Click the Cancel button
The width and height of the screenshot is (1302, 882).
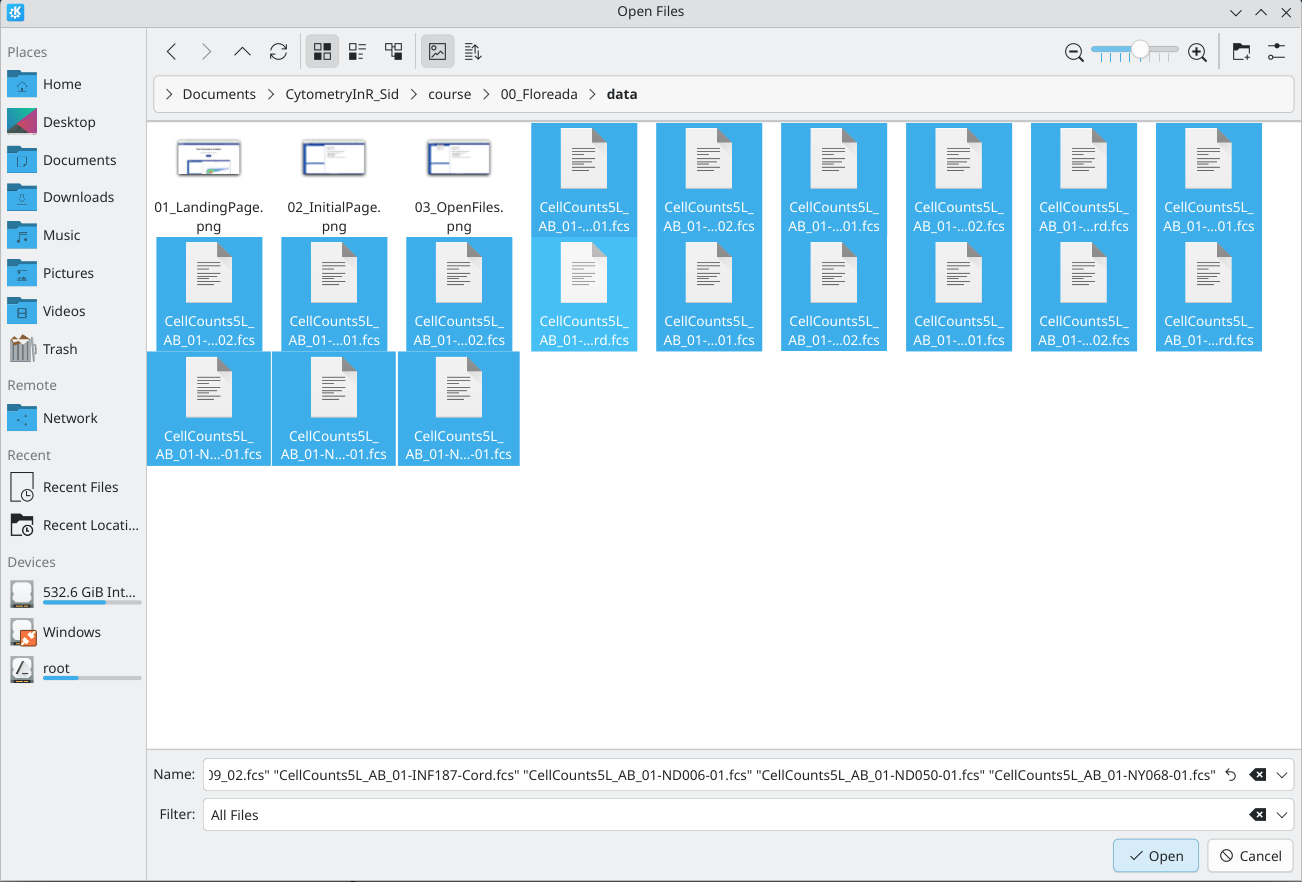(x=1250, y=856)
